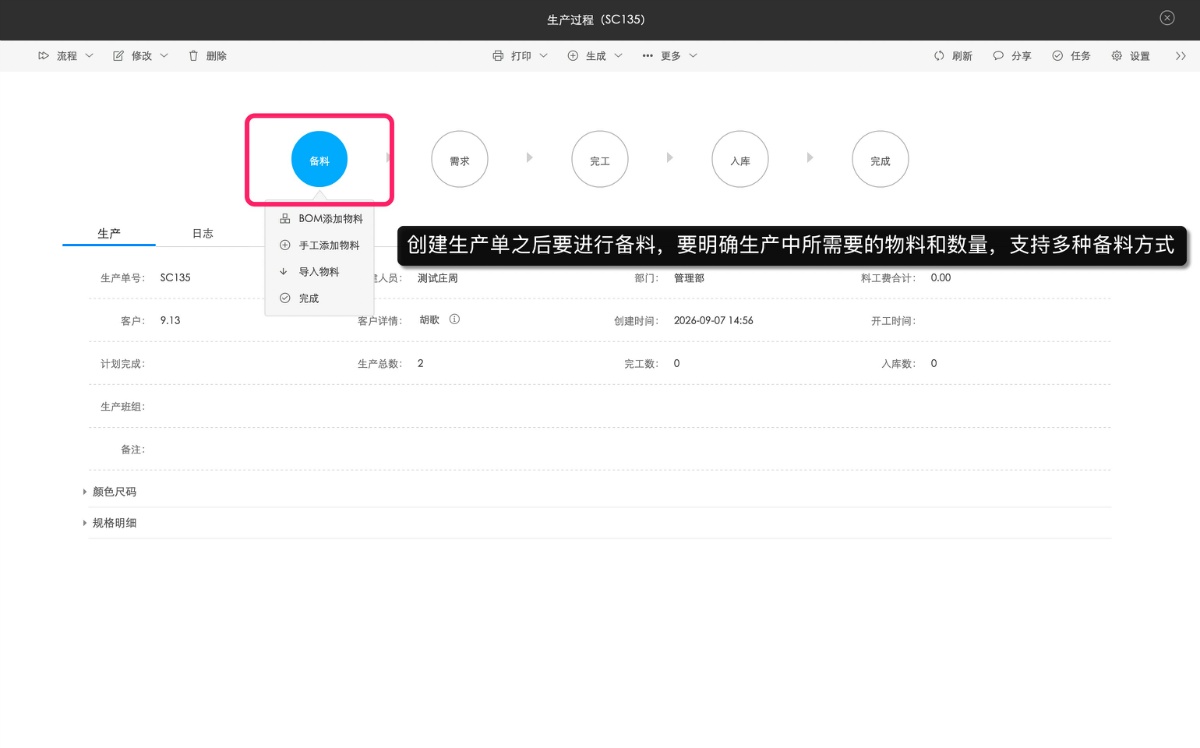
Task: Click the 流程 play icon
Action: click(x=43, y=56)
